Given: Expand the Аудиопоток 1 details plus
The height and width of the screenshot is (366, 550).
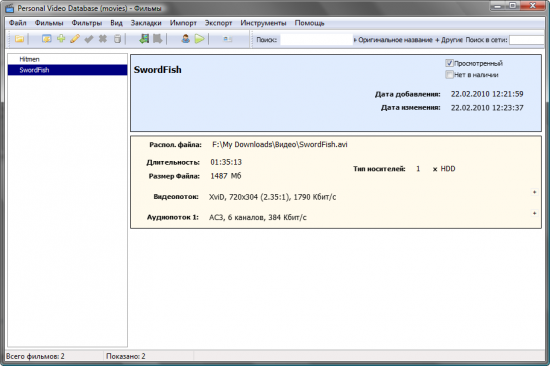Looking at the screenshot, I should tap(534, 213).
